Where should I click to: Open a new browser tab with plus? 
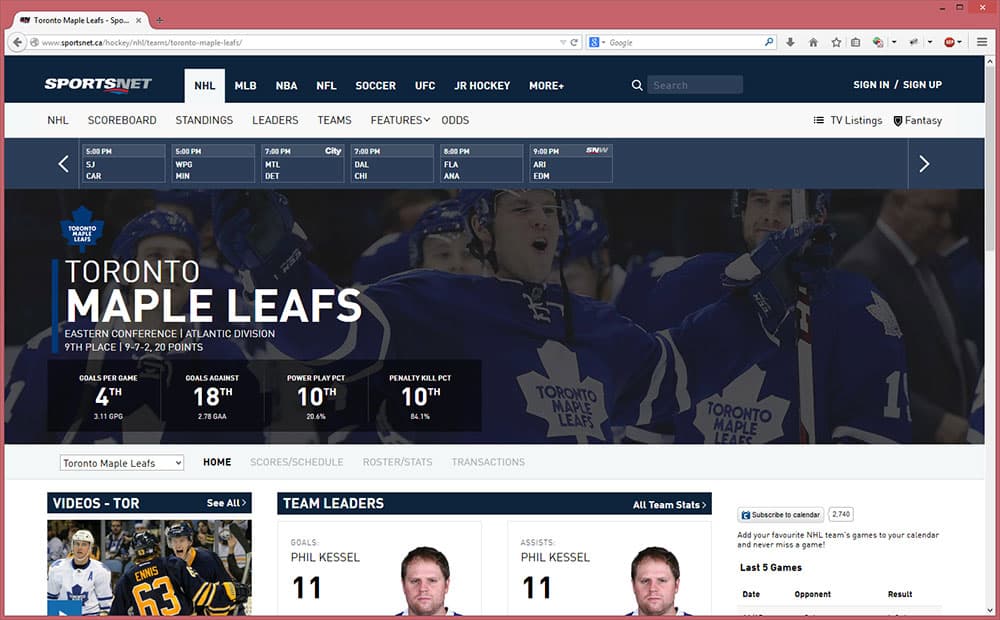[159, 20]
